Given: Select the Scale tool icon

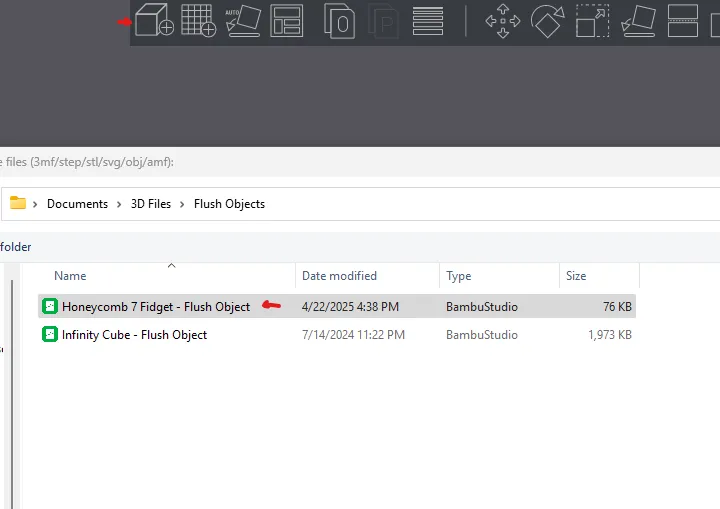Looking at the screenshot, I should (592, 21).
